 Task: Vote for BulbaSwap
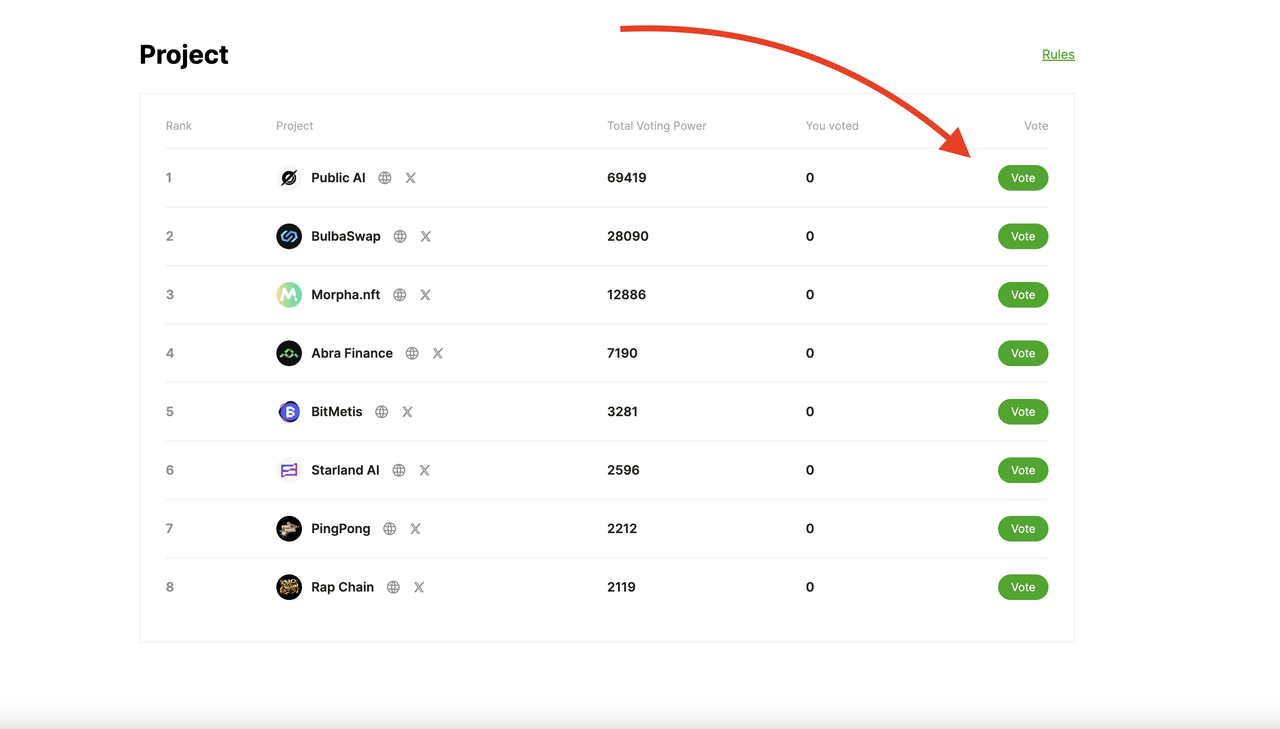[x=1023, y=237]
